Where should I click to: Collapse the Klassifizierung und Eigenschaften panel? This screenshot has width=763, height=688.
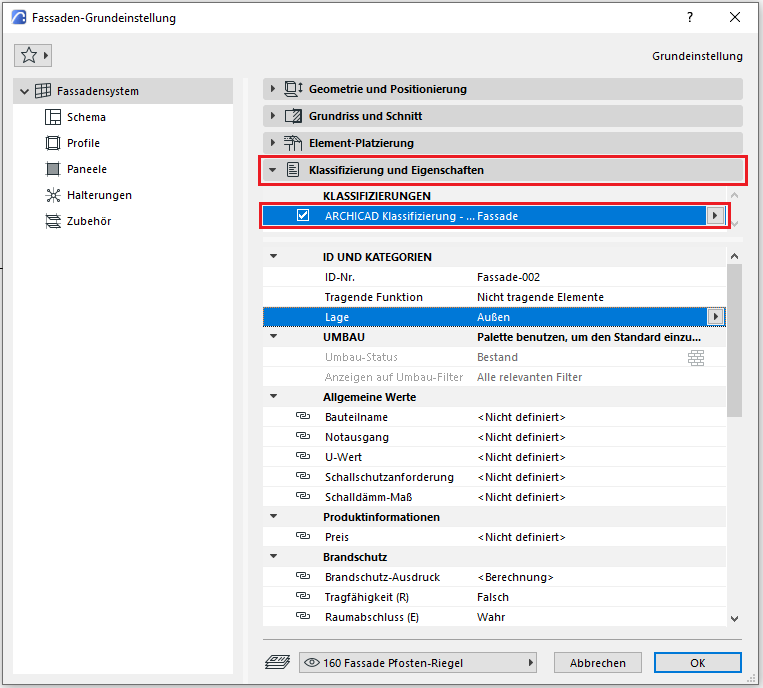point(272,170)
